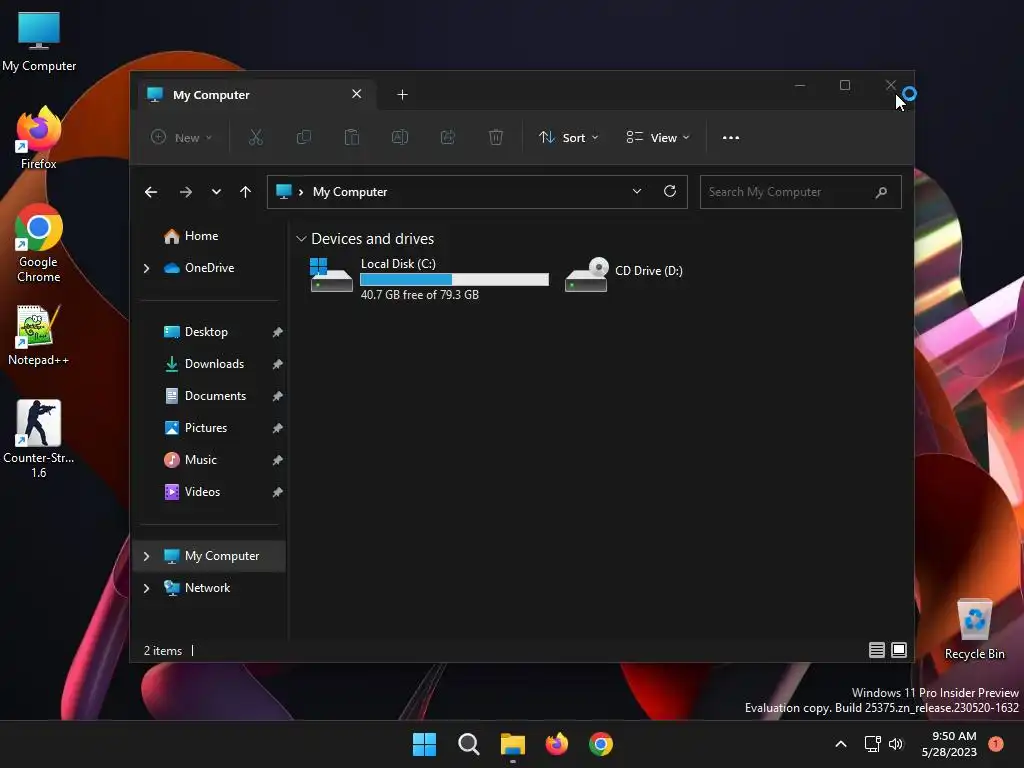Select Counter-Strike 1.6 desktop shortcut
1024x768 pixels.
click(39, 439)
